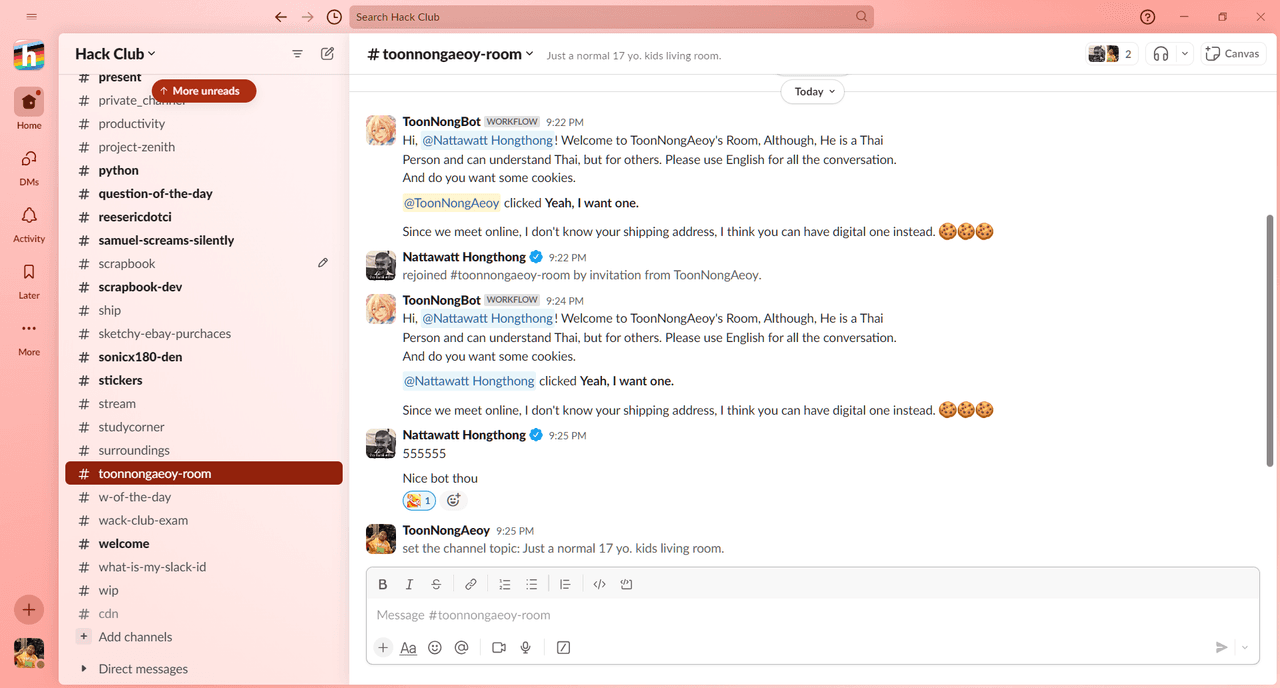Click the mention @ icon in composer
Screen dimensions: 1280x688
[x=461, y=648]
